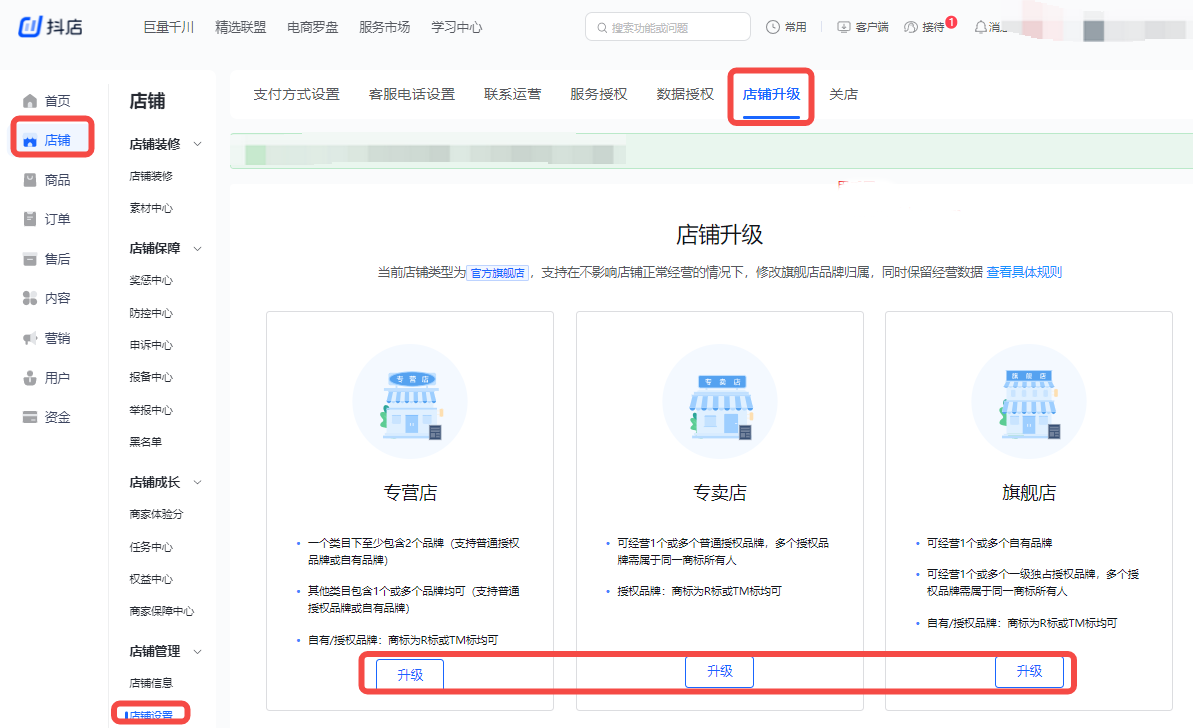Collapse the 店铺成长 section chevron

(197, 482)
